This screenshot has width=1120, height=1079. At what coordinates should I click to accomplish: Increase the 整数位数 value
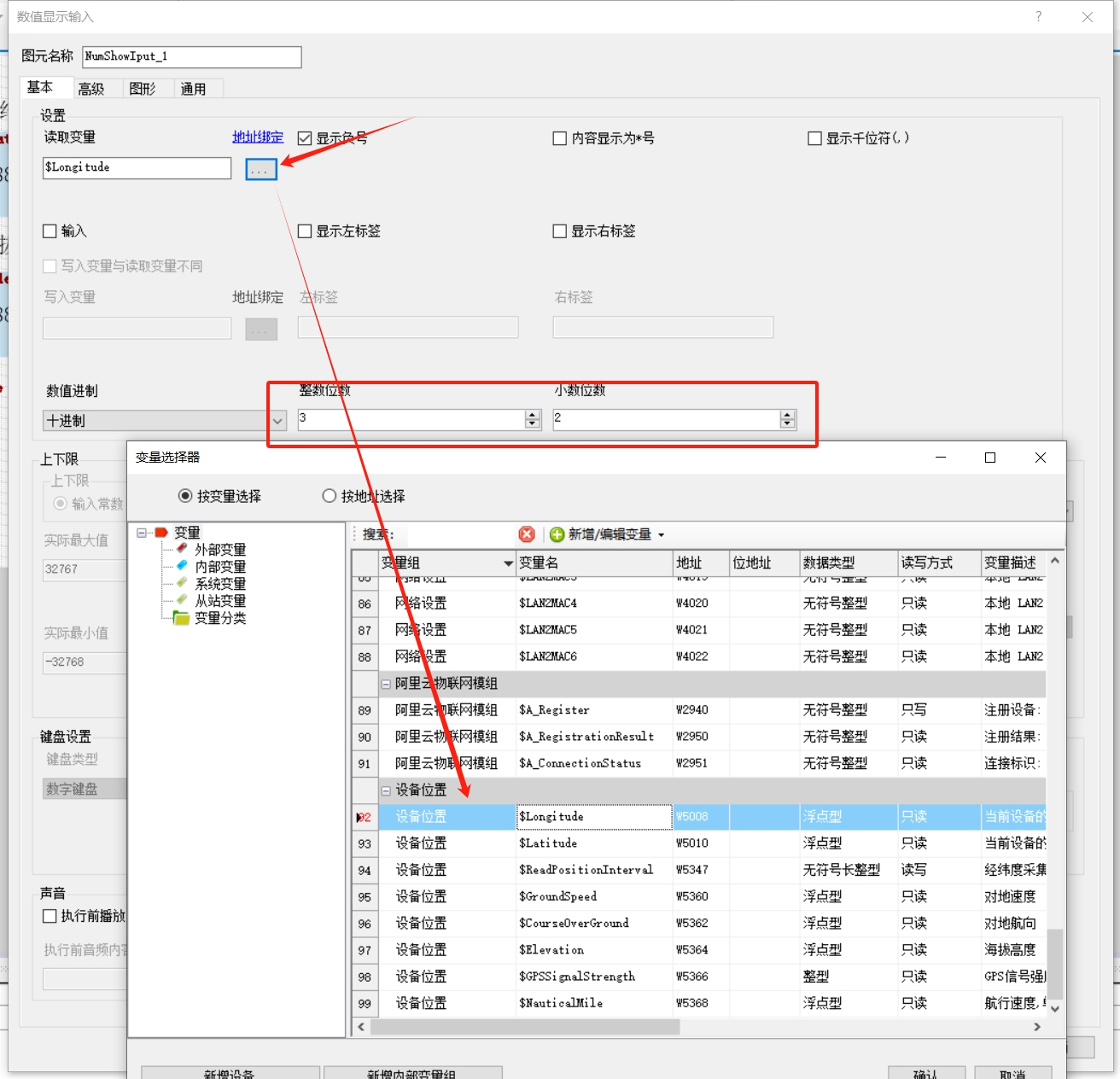pos(533,415)
